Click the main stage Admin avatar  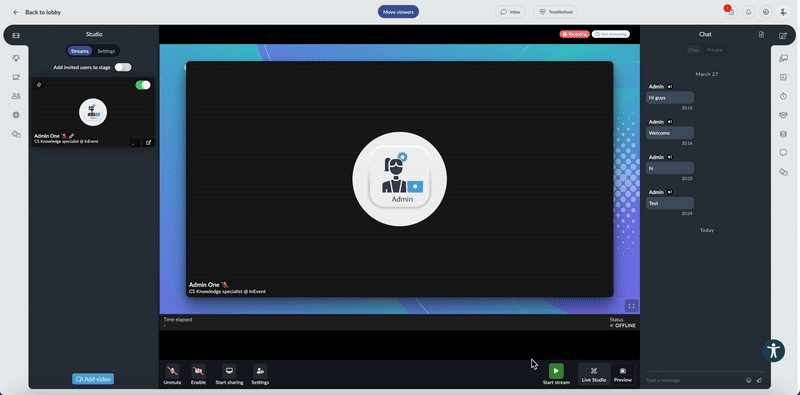coord(399,179)
